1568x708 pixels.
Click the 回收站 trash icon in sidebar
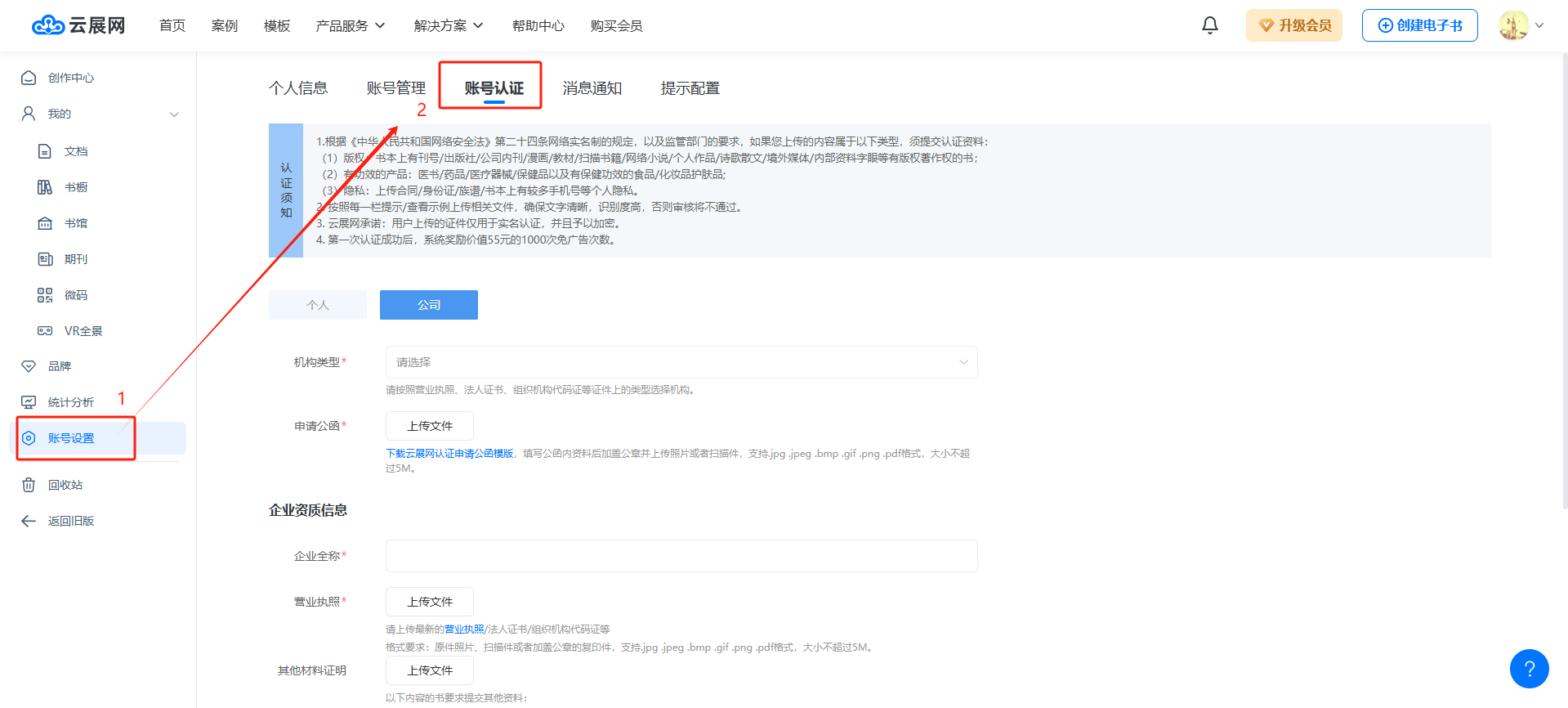29,485
